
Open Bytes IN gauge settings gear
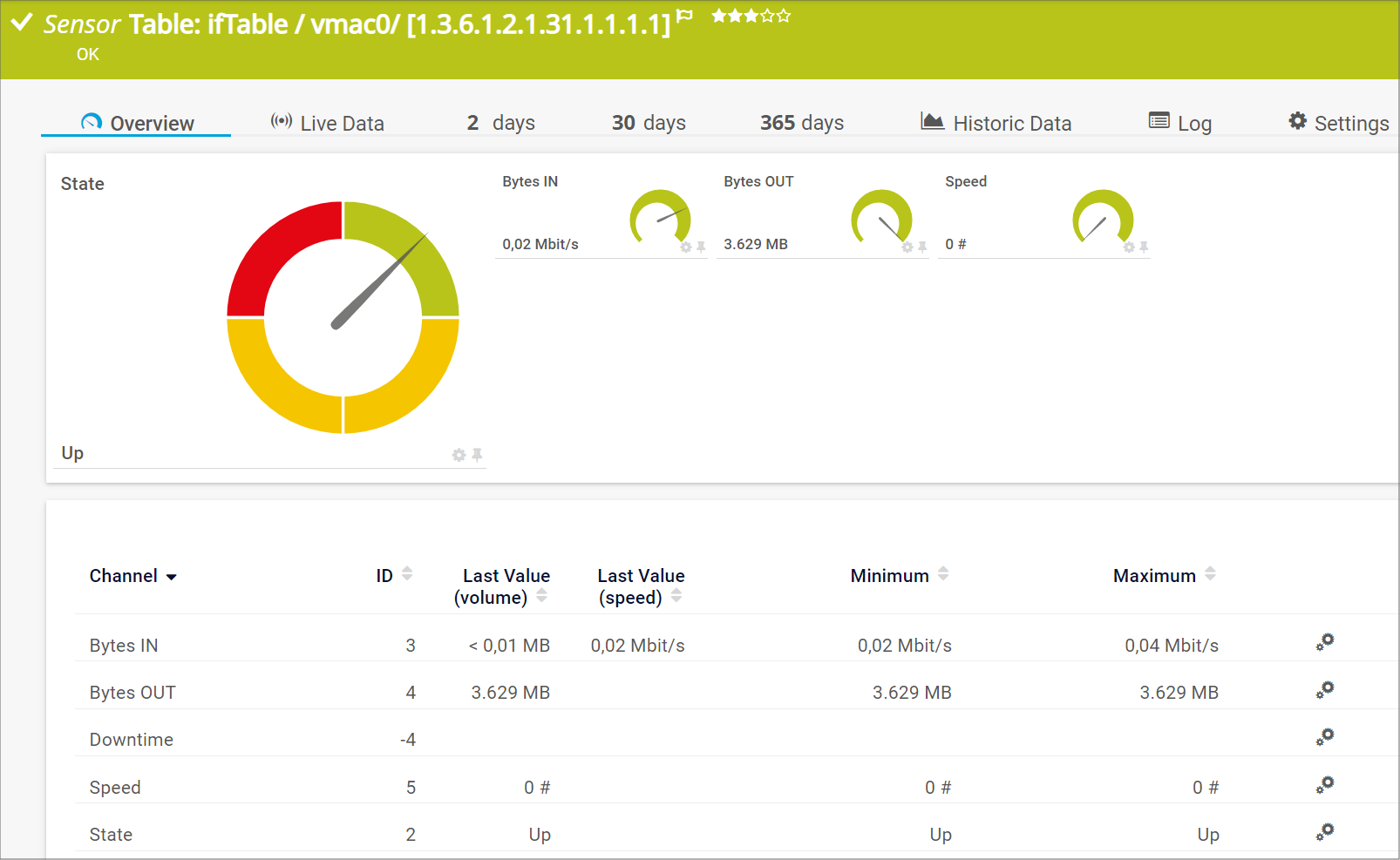[686, 247]
